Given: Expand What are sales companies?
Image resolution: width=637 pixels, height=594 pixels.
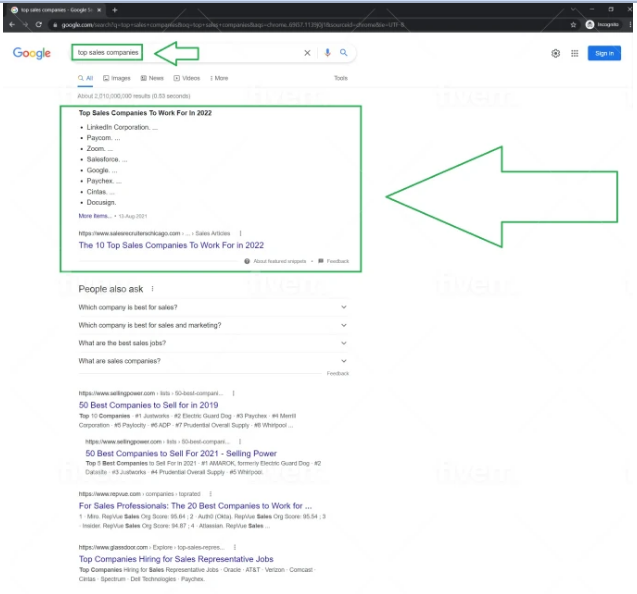Looking at the screenshot, I should pos(213,361).
